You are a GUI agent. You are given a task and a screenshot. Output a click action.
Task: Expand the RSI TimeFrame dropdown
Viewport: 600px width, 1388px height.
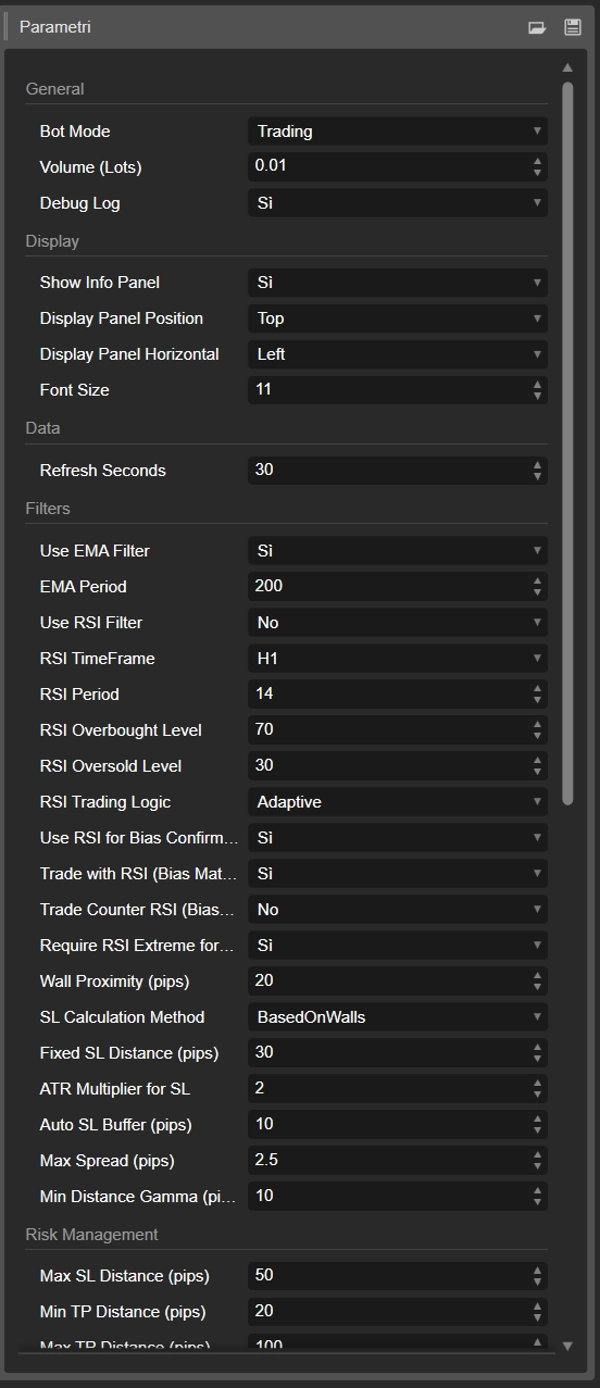[x=397, y=659]
